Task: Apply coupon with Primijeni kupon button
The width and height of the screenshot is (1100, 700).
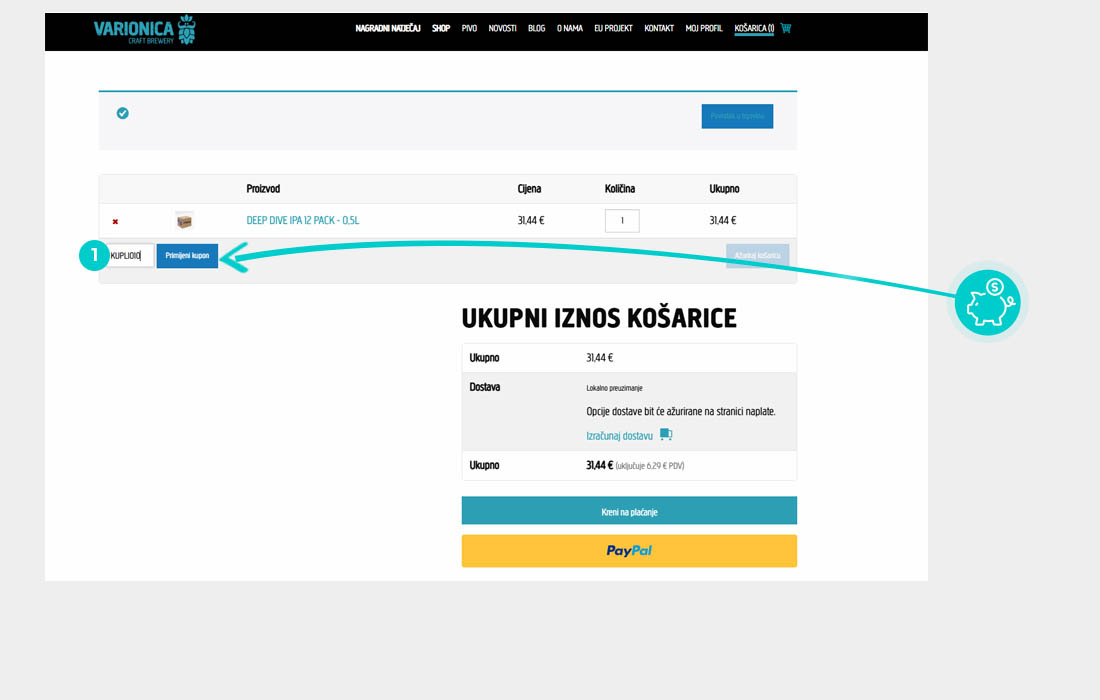Action: (x=187, y=256)
